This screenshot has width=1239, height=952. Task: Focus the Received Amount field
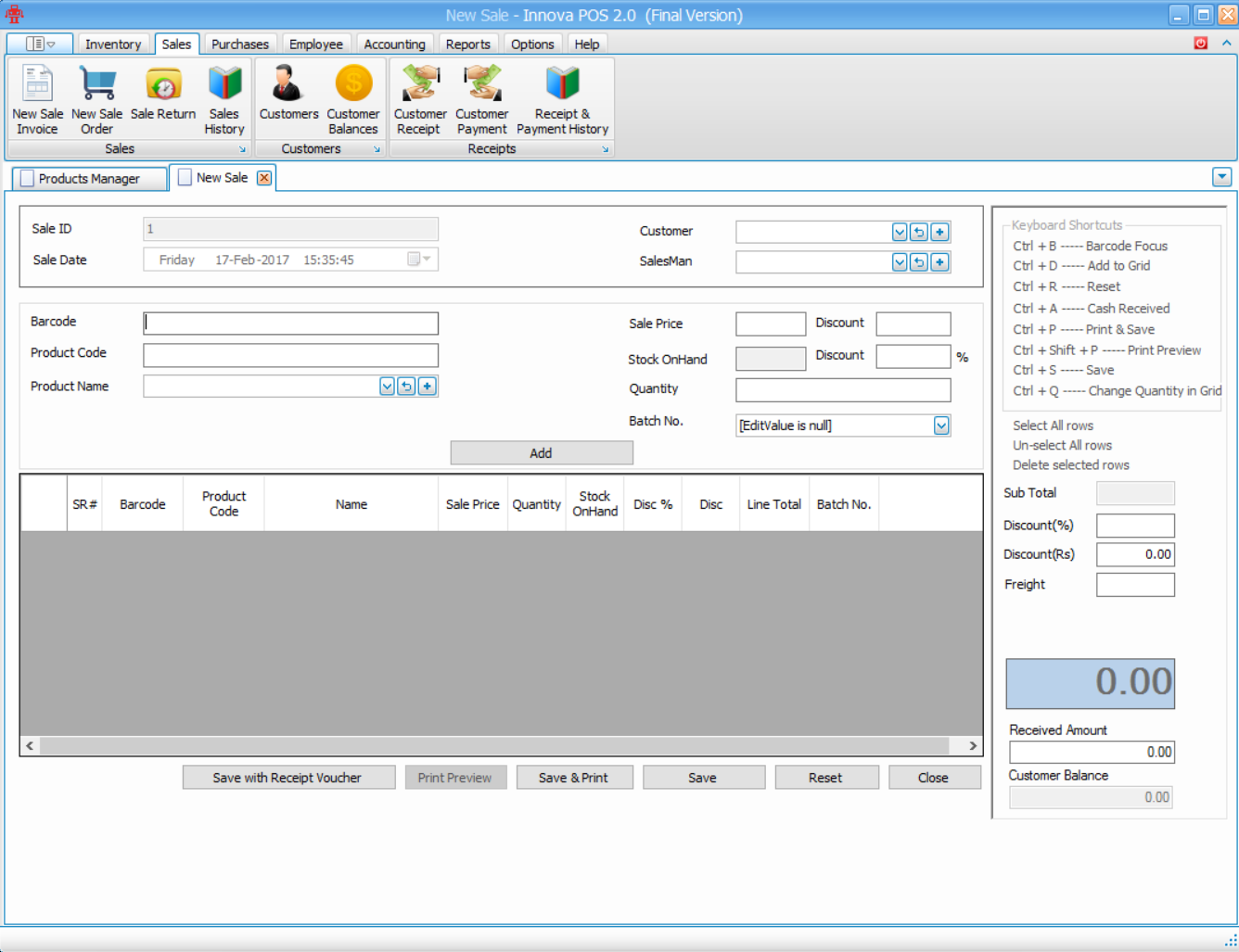tap(1092, 752)
